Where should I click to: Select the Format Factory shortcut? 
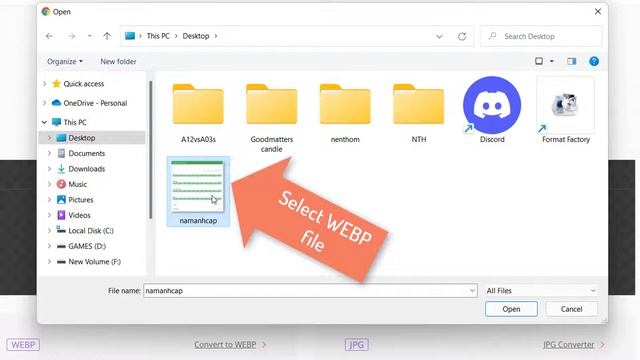tap(566, 110)
